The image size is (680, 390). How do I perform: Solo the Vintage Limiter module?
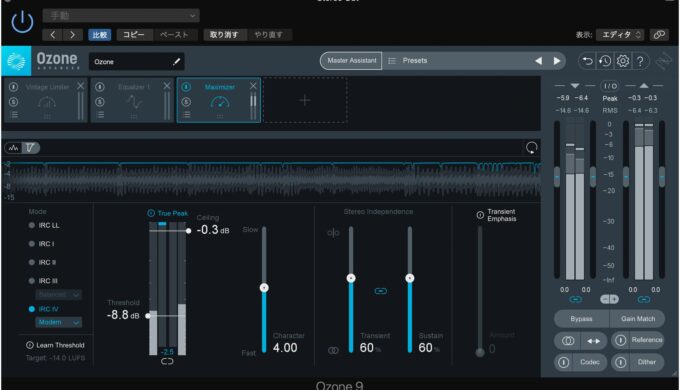[x=13, y=102]
